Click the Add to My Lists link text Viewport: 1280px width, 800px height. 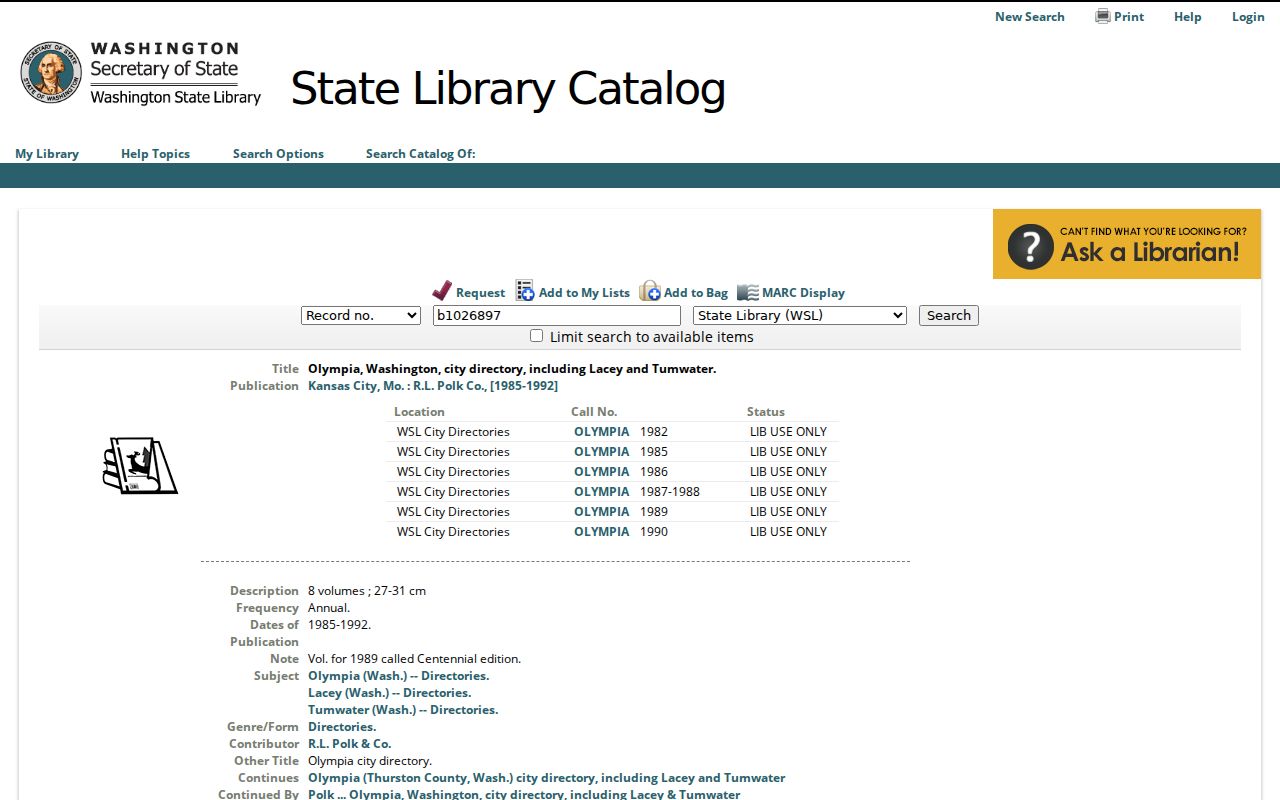[584, 293]
